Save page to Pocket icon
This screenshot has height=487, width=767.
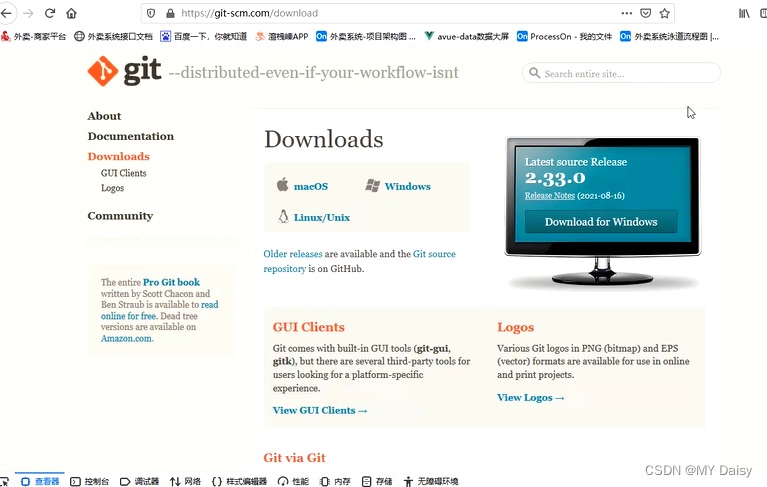point(646,13)
